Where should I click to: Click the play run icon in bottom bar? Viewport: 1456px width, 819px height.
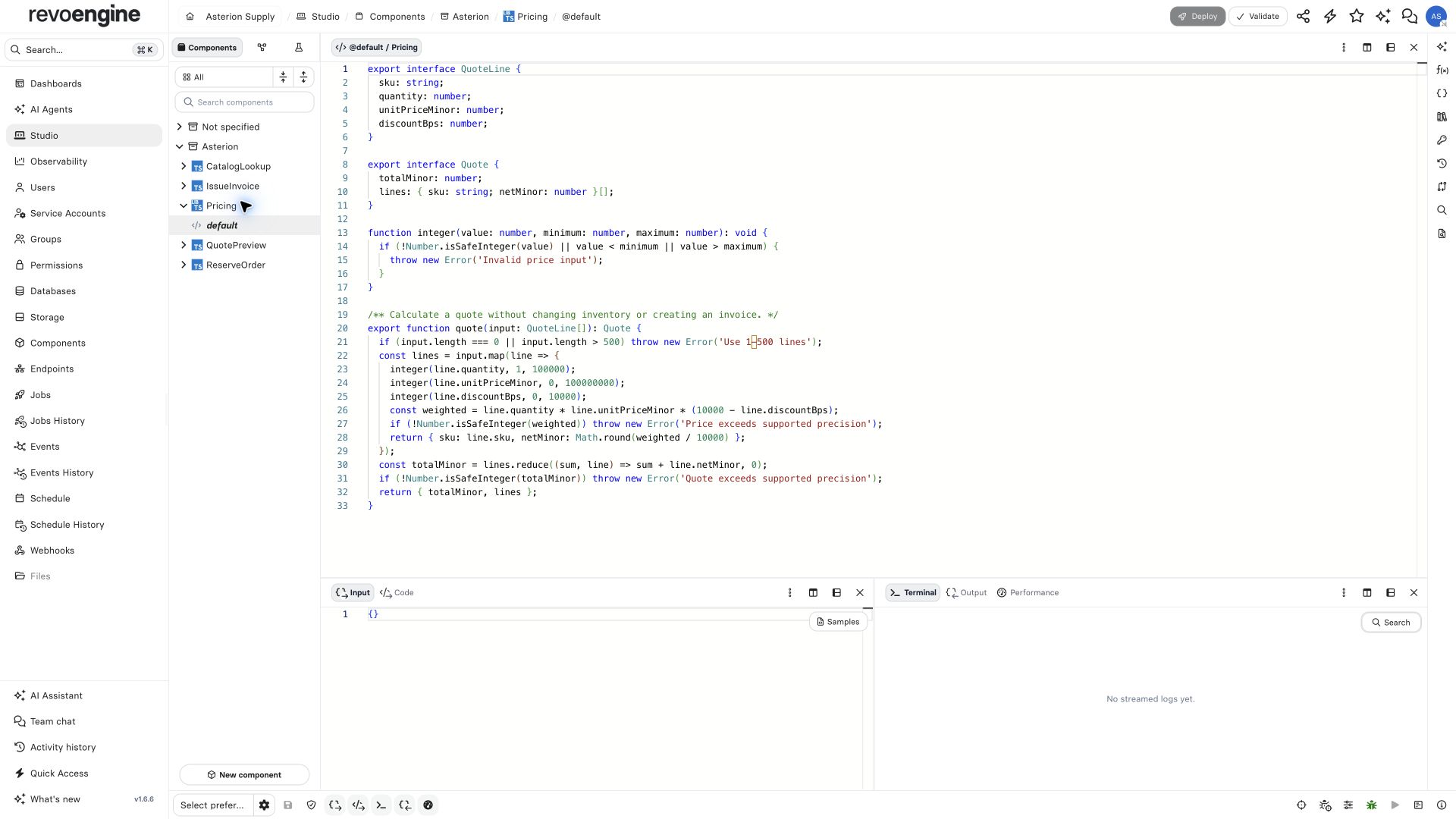click(1395, 805)
